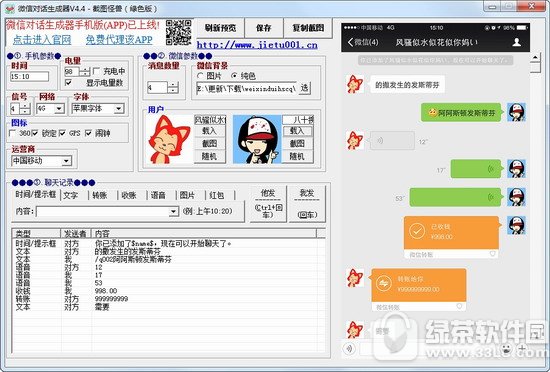This screenshot has height=372, width=550.
Task: Click the boy avatar beside green text message
Action: pyautogui.click(x=516, y=112)
